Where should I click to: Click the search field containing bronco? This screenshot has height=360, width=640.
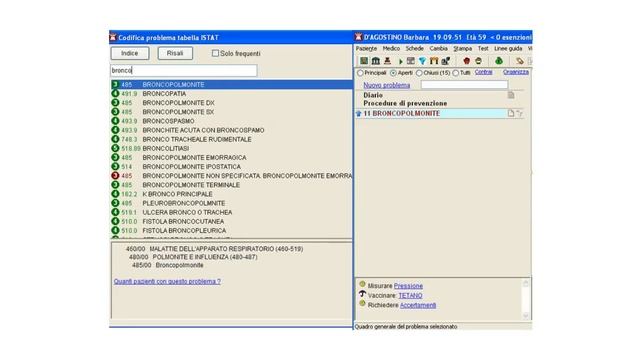tap(184, 71)
